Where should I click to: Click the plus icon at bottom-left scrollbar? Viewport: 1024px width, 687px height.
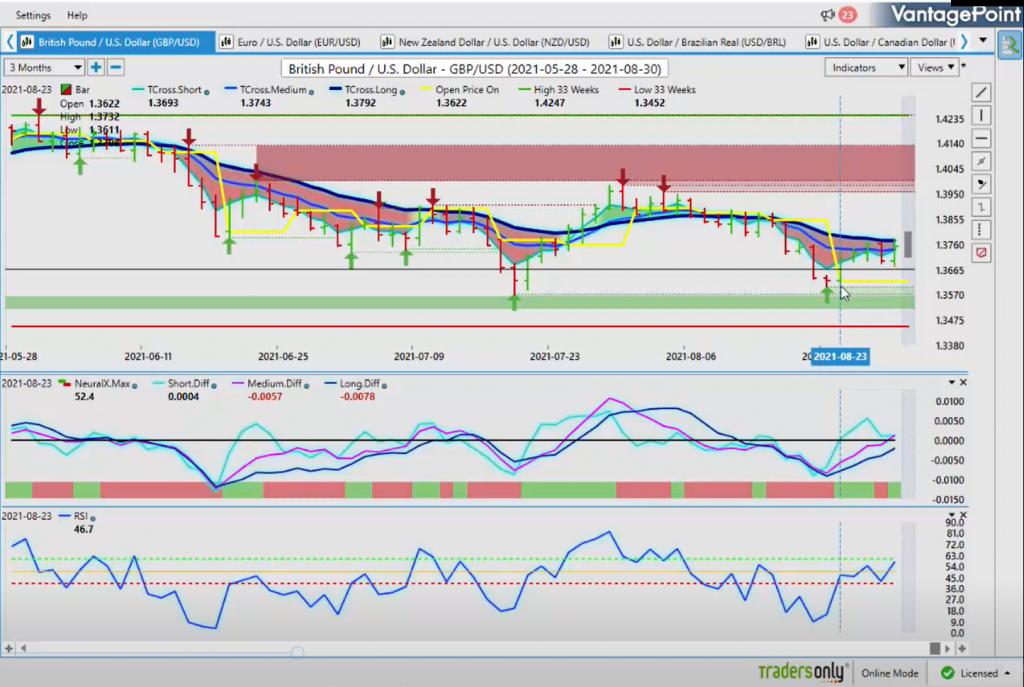(8, 648)
